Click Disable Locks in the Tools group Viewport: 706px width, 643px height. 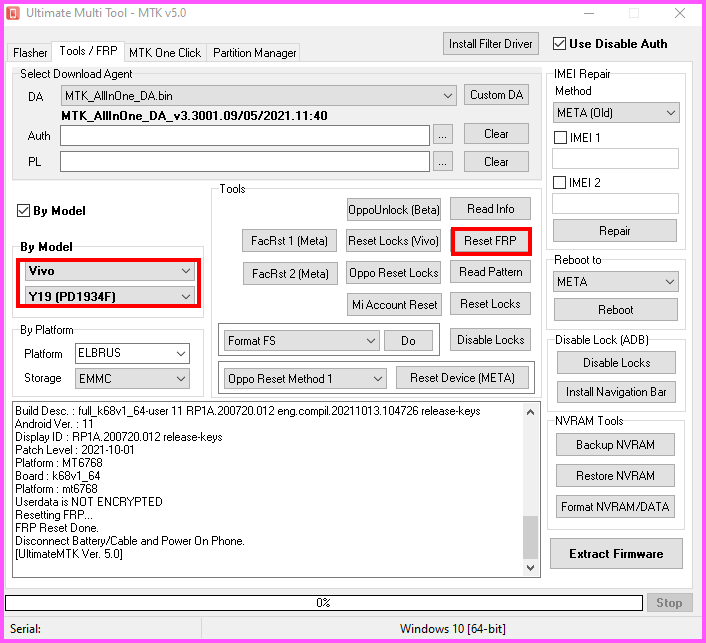[x=490, y=340]
